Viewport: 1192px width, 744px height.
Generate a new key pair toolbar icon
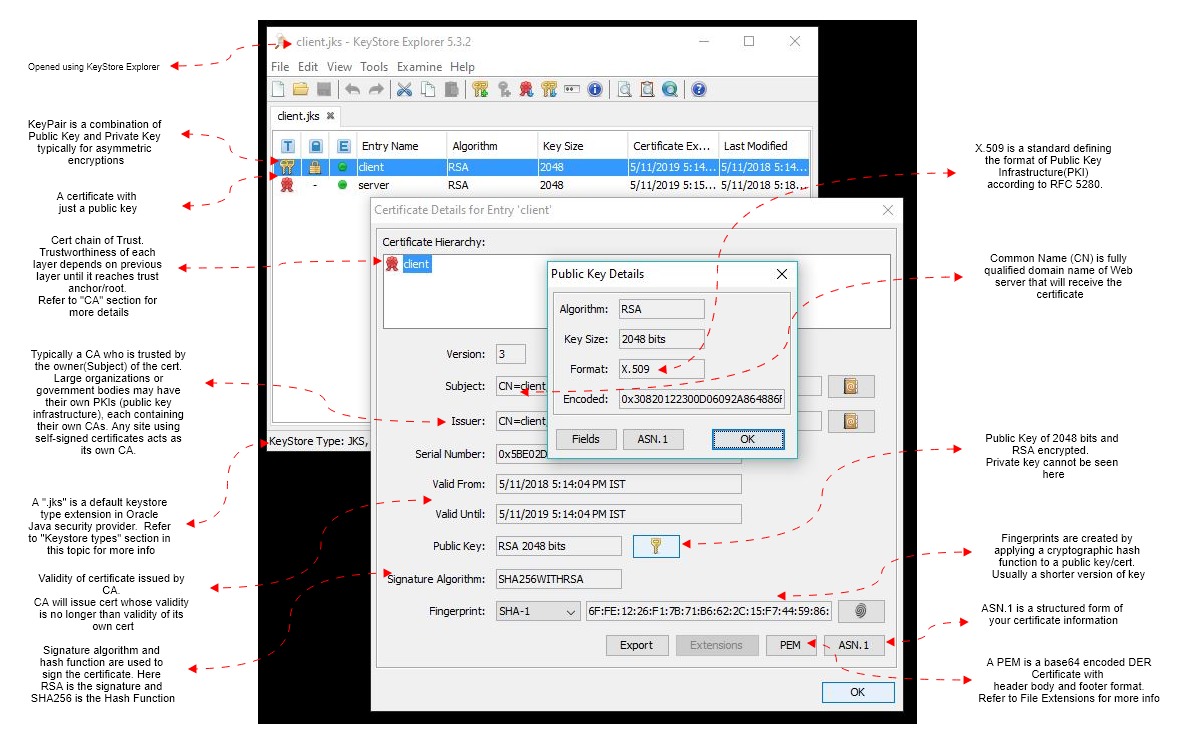click(x=481, y=89)
